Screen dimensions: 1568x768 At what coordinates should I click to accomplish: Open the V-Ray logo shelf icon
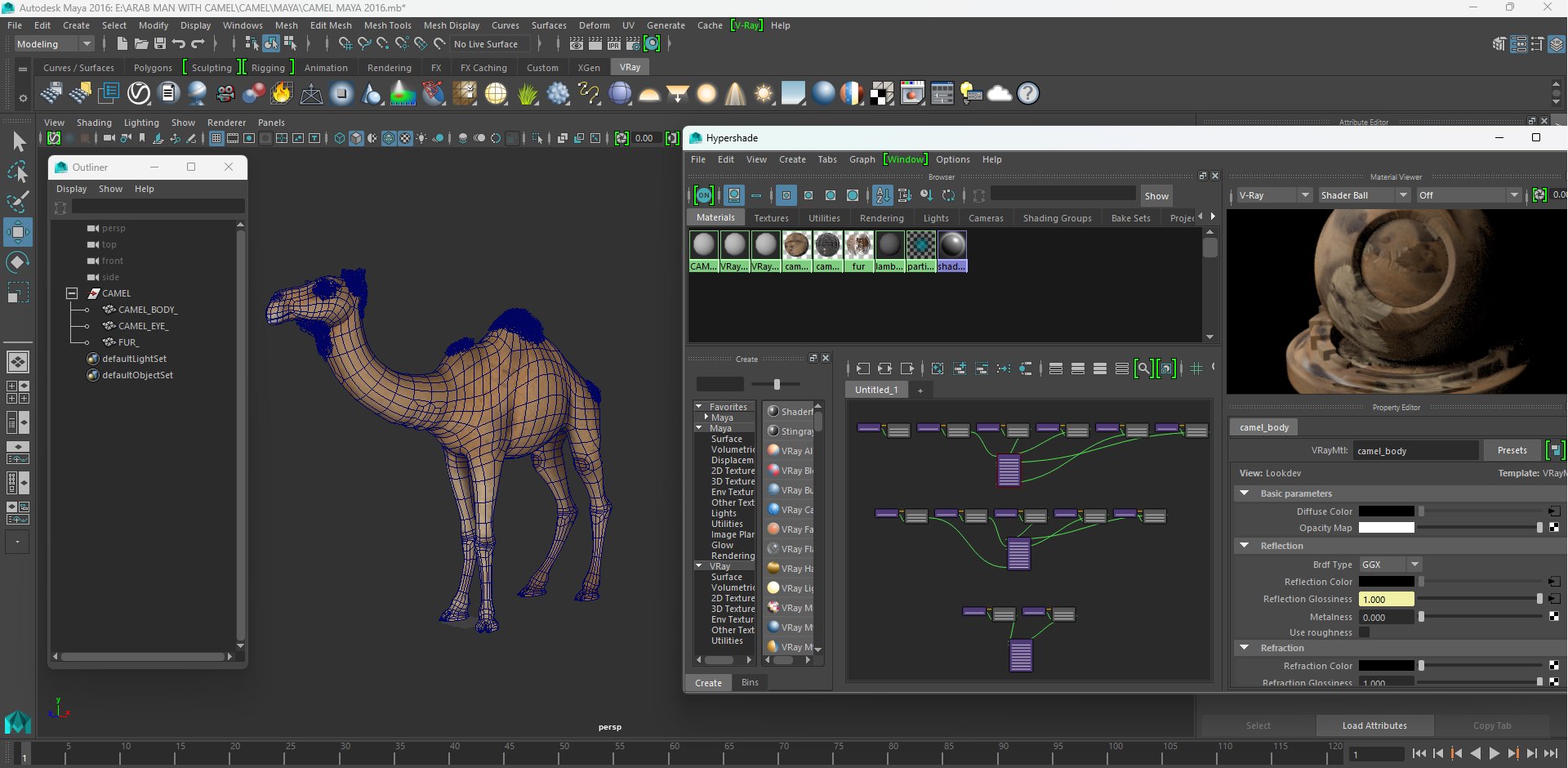[x=139, y=93]
